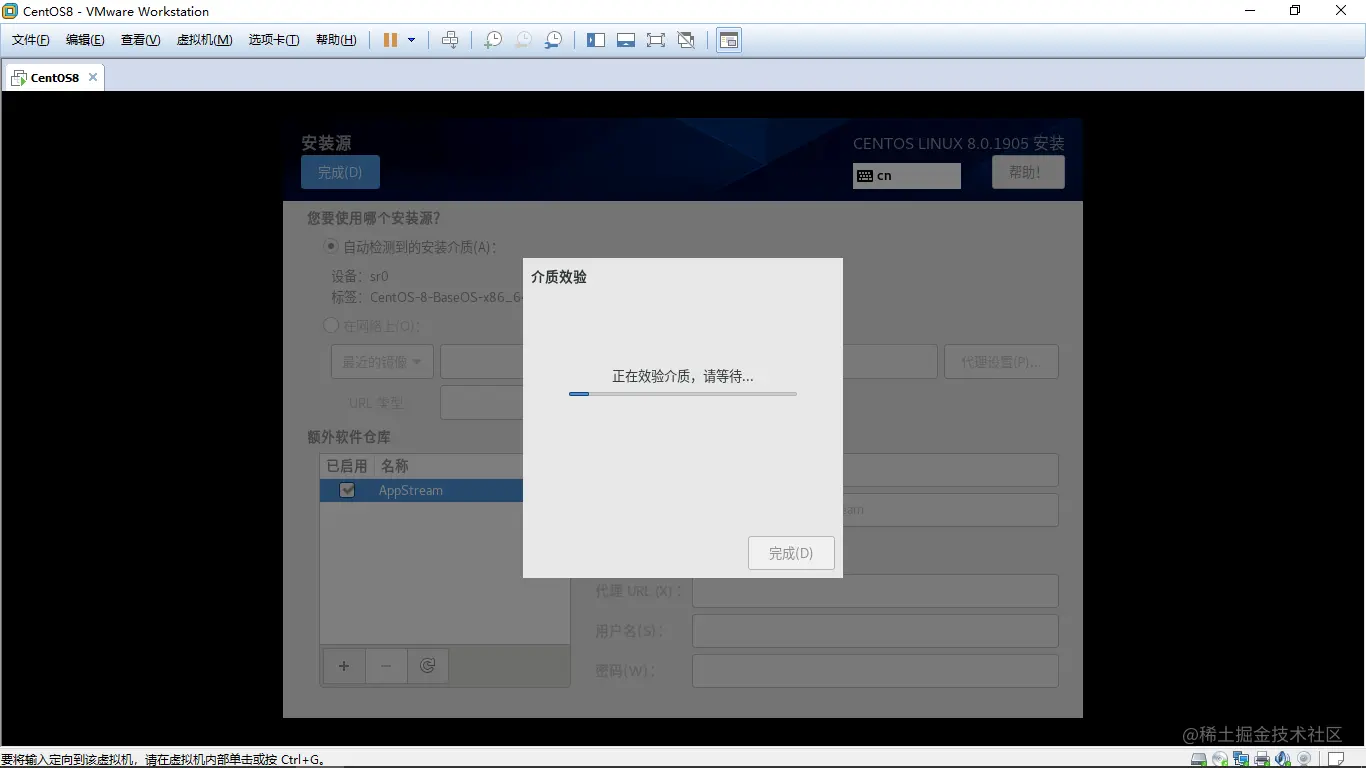Open the 选项卡(T) menu
The image size is (1366, 768).
pos(274,40)
